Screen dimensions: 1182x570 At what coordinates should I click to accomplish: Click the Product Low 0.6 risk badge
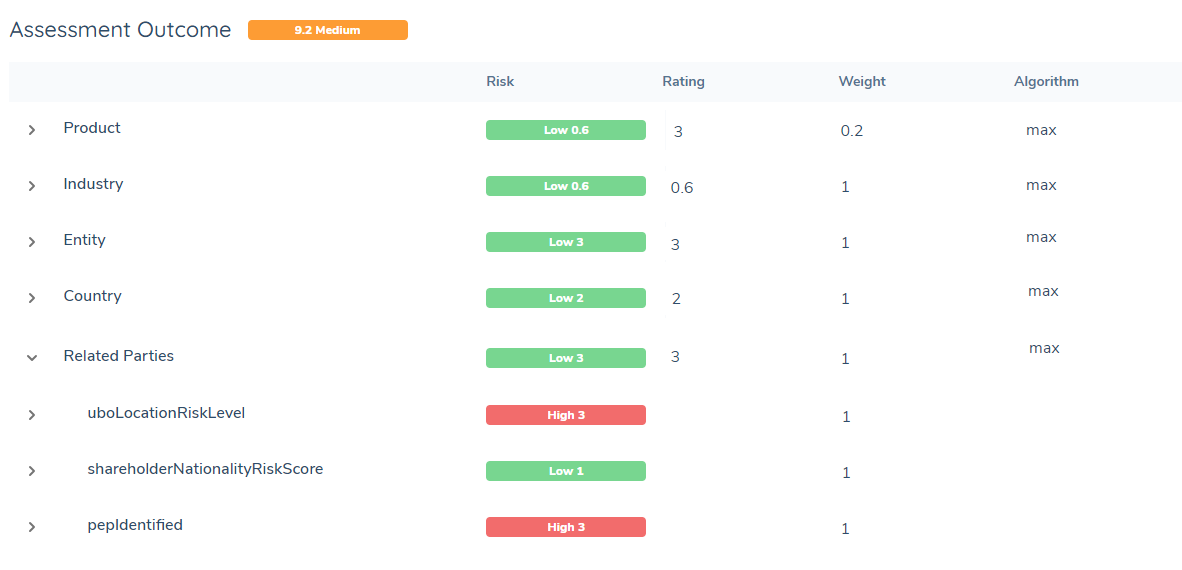point(565,130)
